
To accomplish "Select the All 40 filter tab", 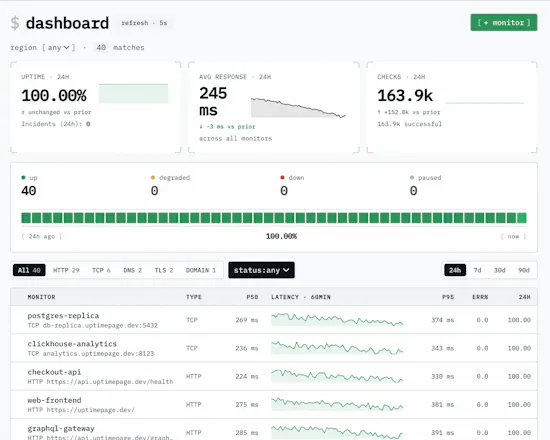I will click(29, 270).
